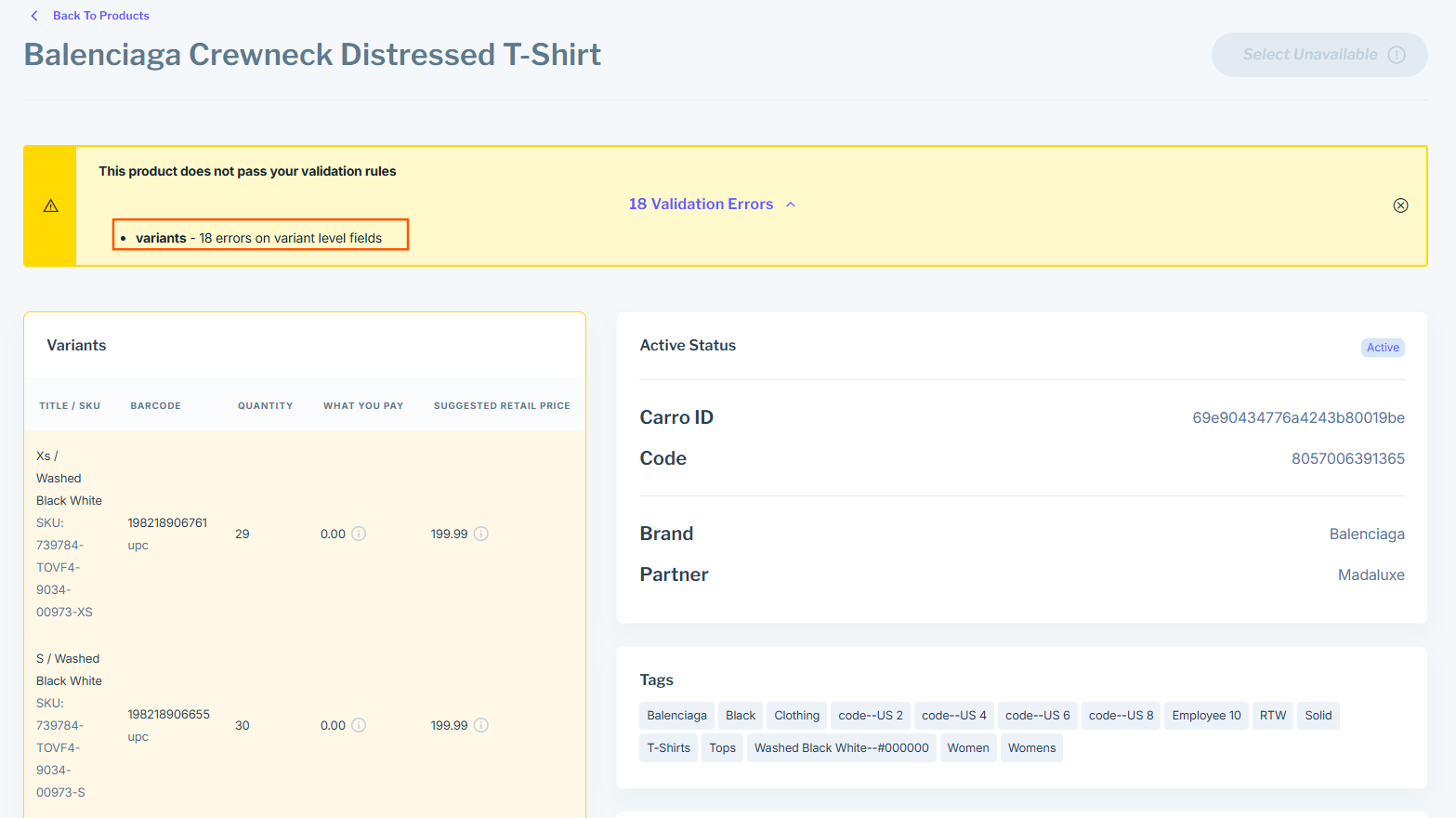The height and width of the screenshot is (818, 1456).
Task: Click the yellow warning triangle icon
Action: coord(51,205)
